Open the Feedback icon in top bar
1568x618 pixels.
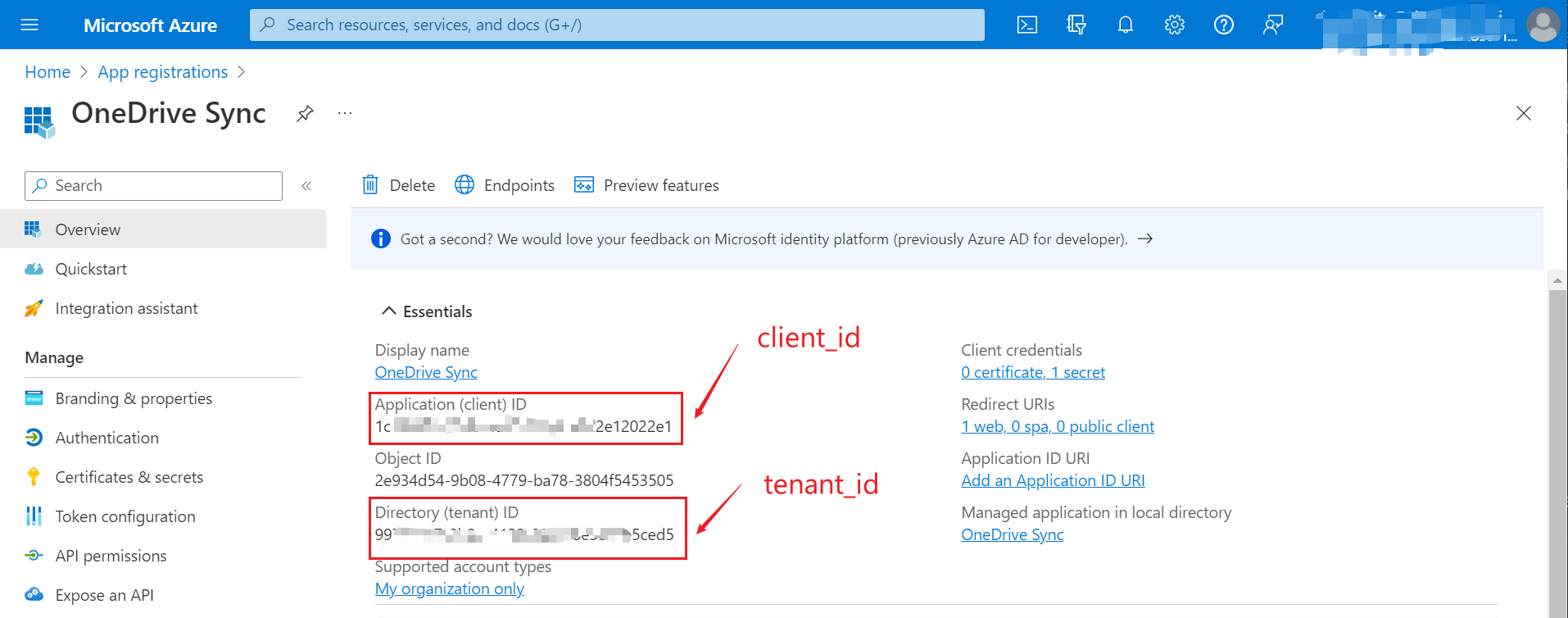[1273, 25]
